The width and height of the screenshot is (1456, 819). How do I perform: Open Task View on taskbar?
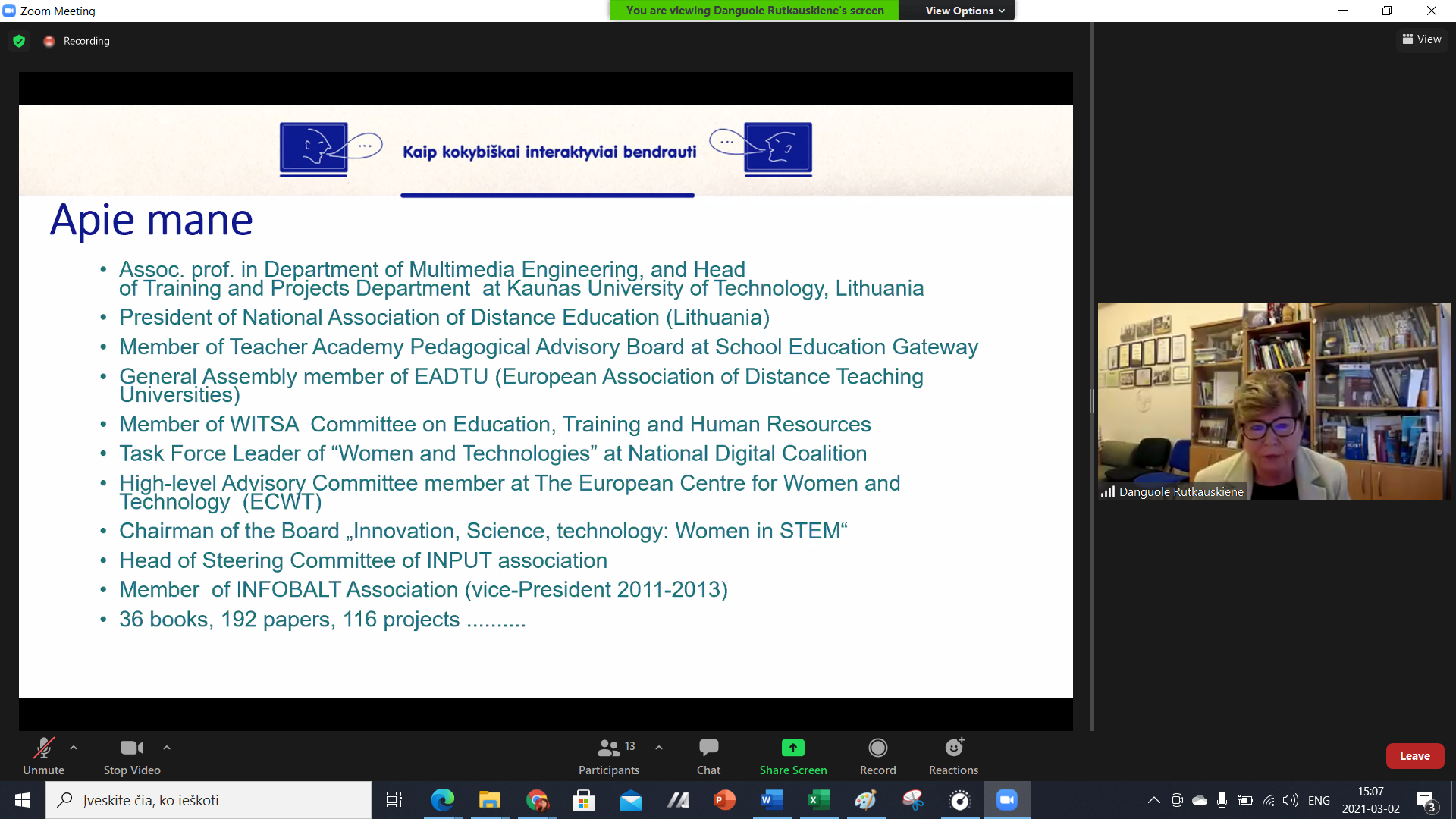[x=394, y=800]
